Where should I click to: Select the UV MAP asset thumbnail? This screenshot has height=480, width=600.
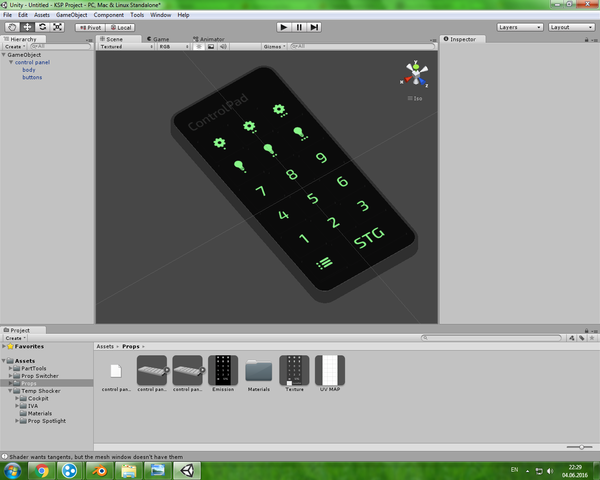point(330,373)
